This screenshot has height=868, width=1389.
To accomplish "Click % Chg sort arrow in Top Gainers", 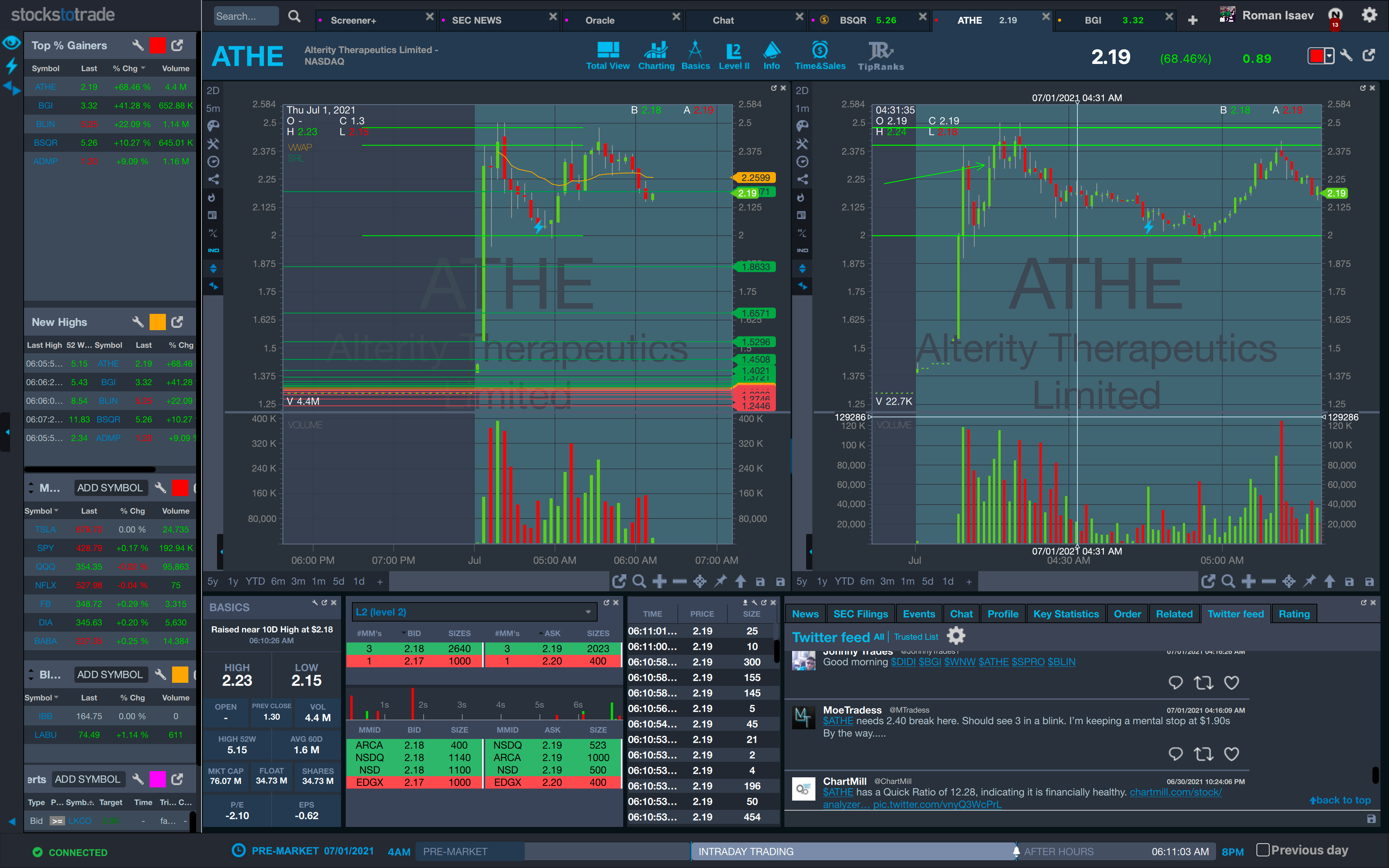I will (143, 68).
